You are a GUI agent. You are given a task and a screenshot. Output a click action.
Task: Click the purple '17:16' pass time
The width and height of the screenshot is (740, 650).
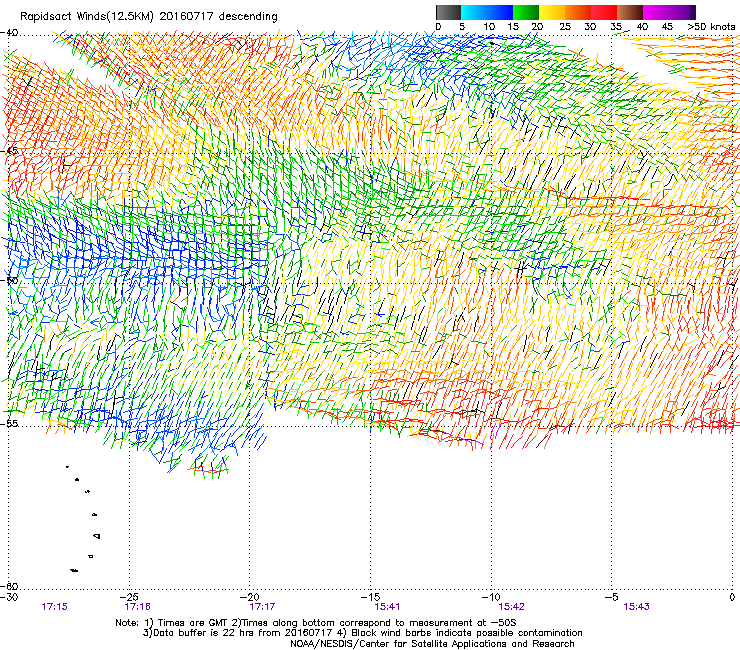tap(137, 607)
